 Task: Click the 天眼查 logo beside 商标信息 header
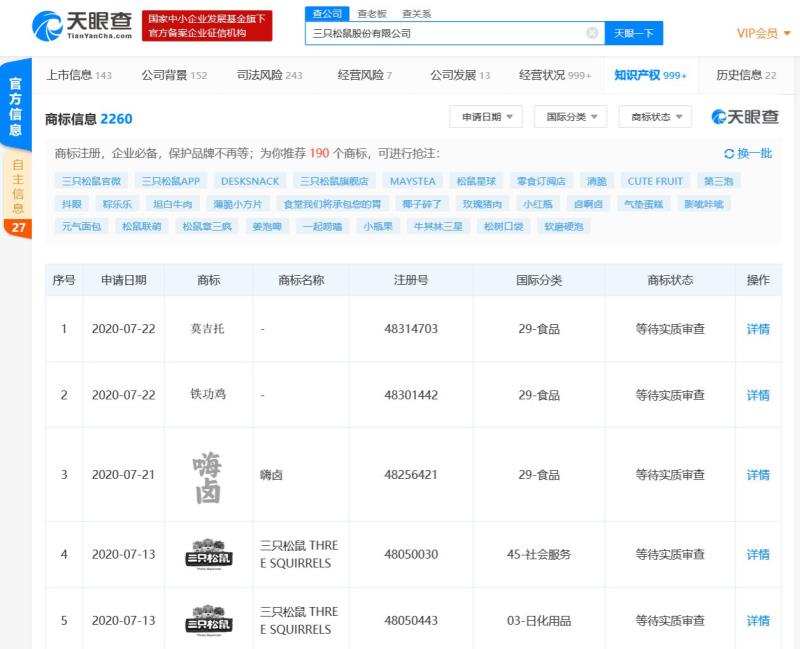[x=745, y=115]
